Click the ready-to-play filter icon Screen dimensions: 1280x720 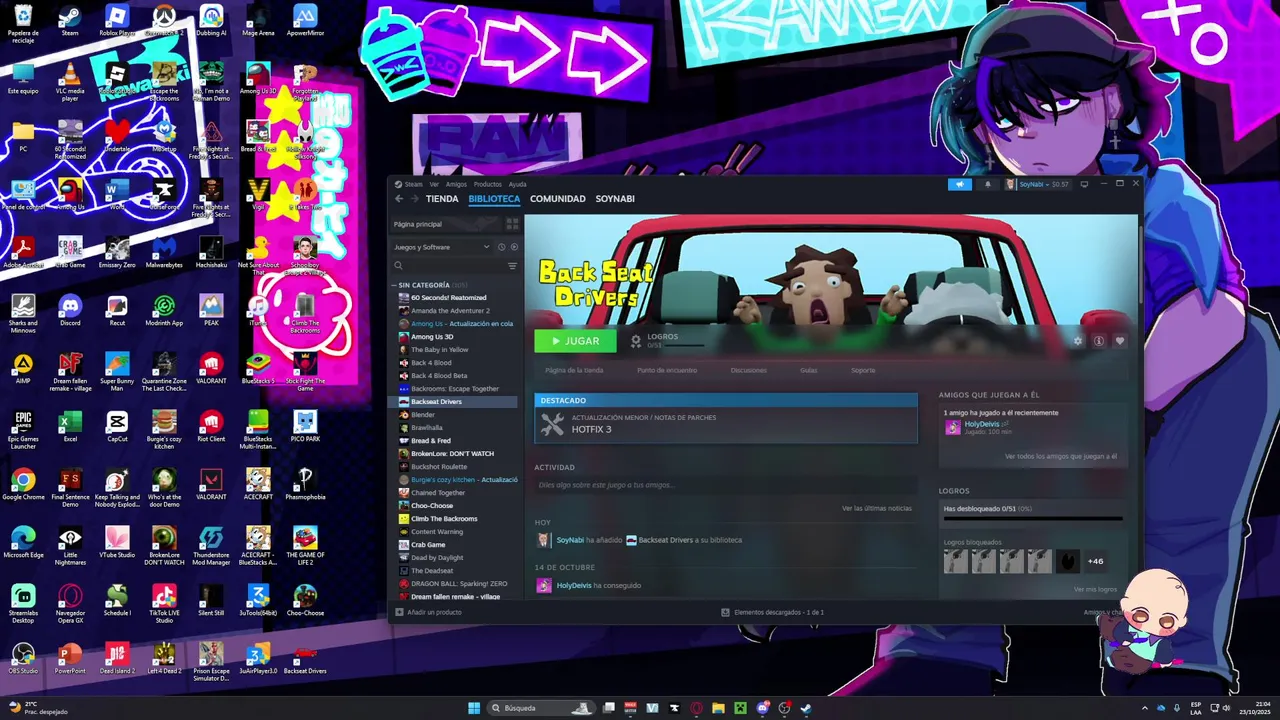(x=514, y=247)
